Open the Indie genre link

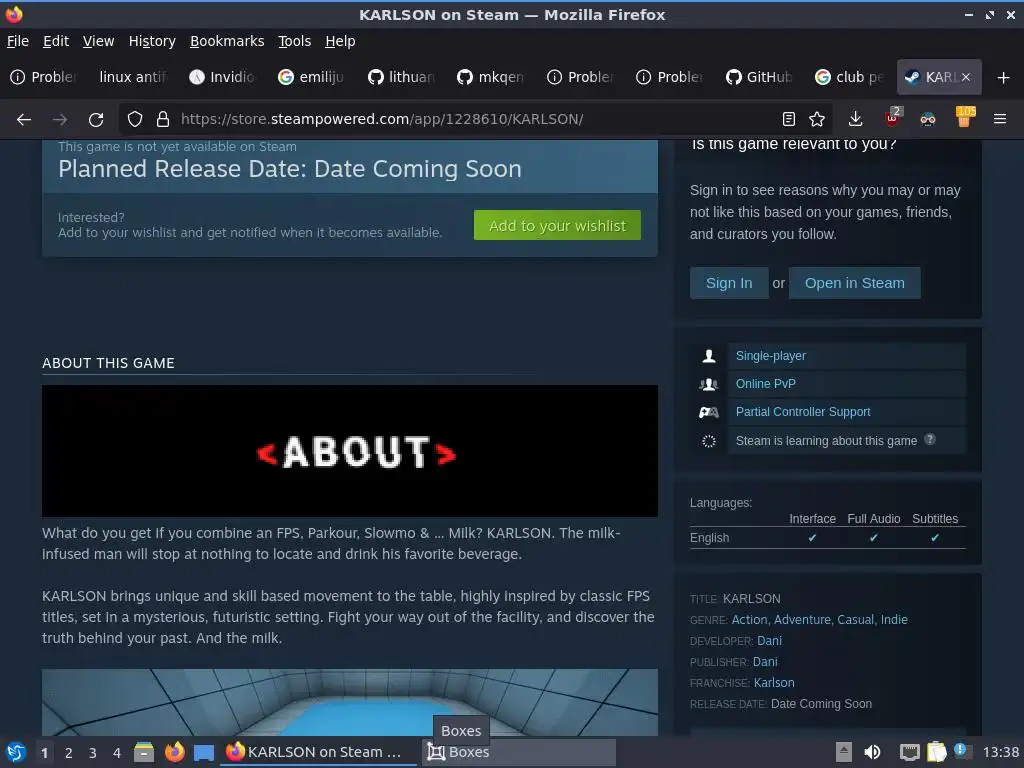click(x=894, y=620)
